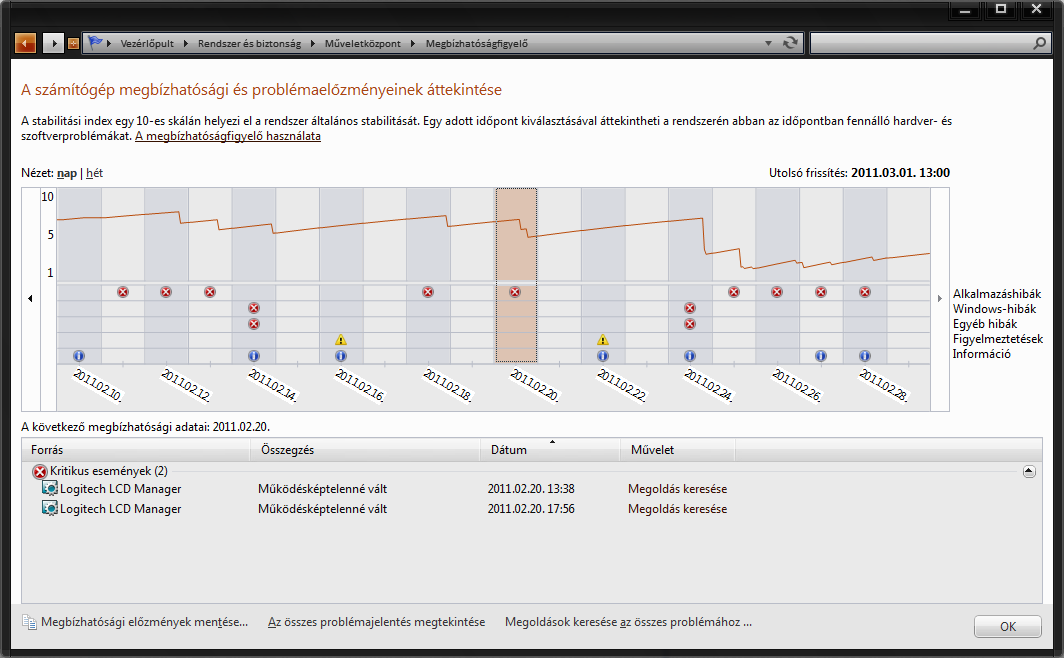
Task: Click Logitech LCD Manager icon at 17:56
Action: pyautogui.click(x=50, y=508)
